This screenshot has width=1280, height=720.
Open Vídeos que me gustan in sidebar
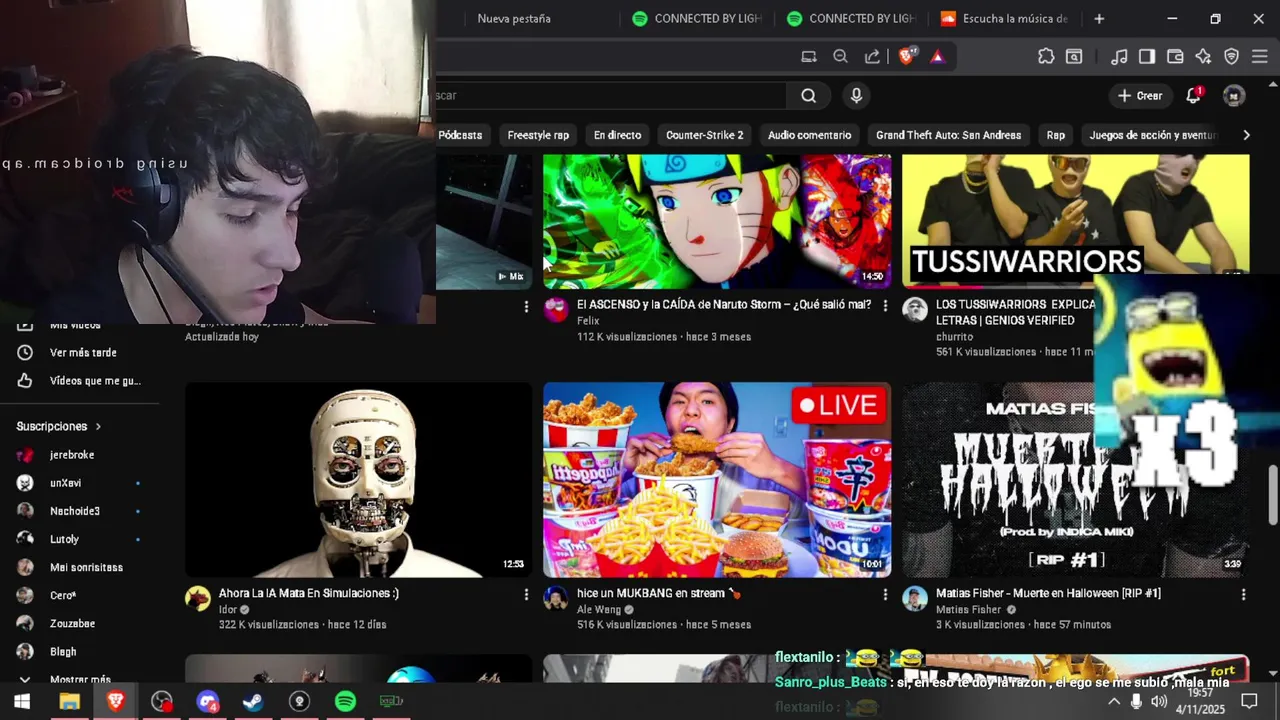tap(83, 381)
